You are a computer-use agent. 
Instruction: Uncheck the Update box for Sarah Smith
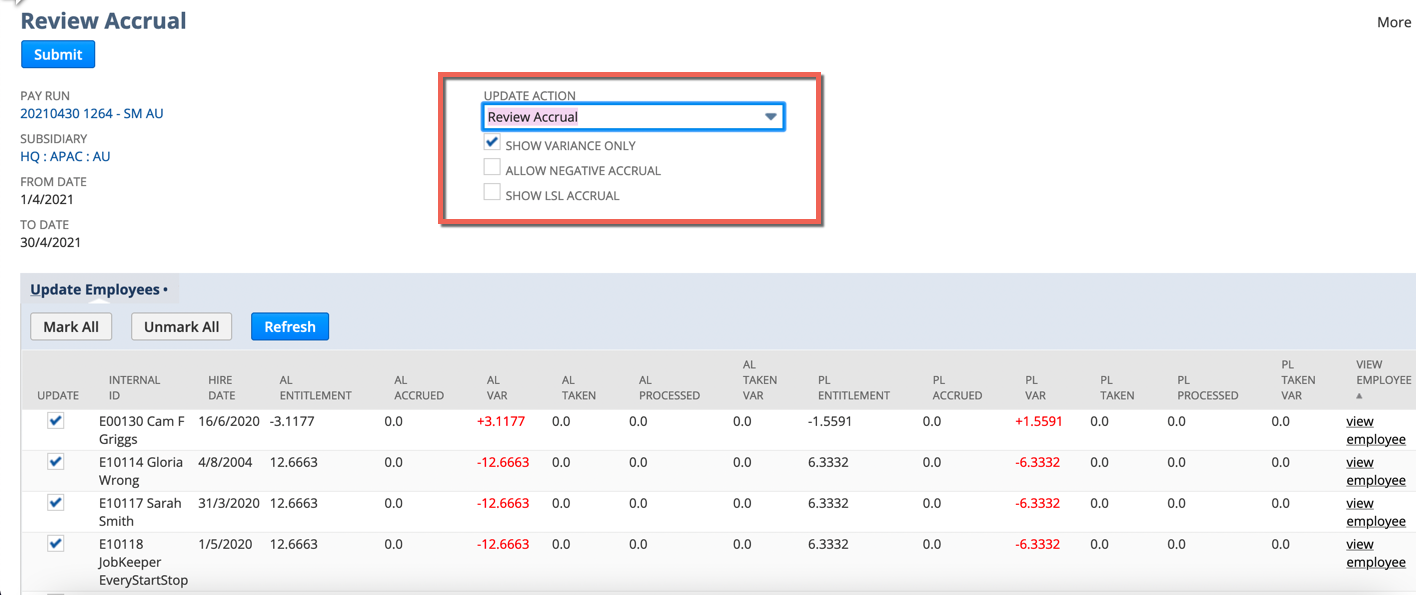pyautogui.click(x=55, y=502)
